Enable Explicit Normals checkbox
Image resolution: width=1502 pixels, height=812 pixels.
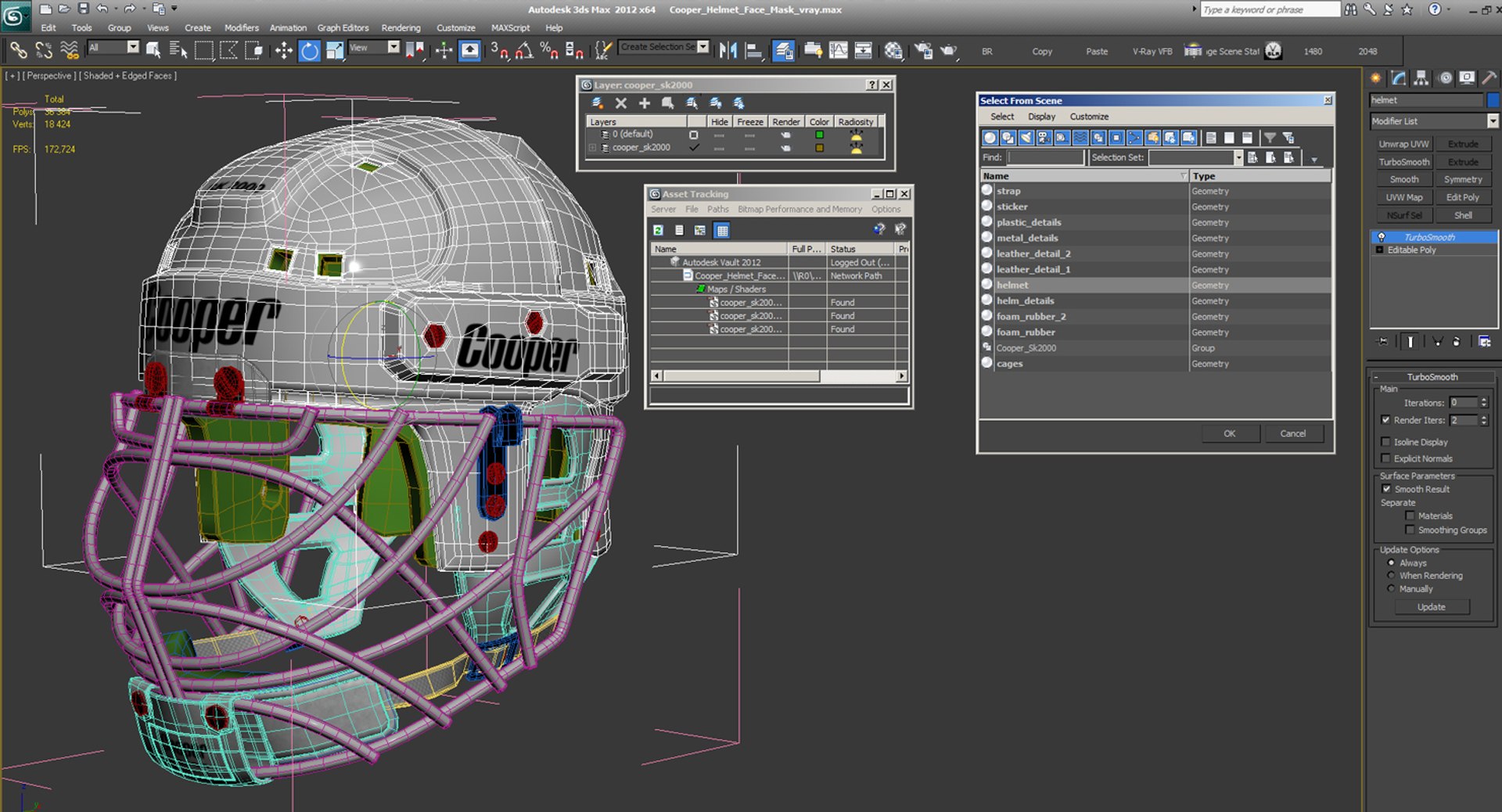pyautogui.click(x=1385, y=458)
